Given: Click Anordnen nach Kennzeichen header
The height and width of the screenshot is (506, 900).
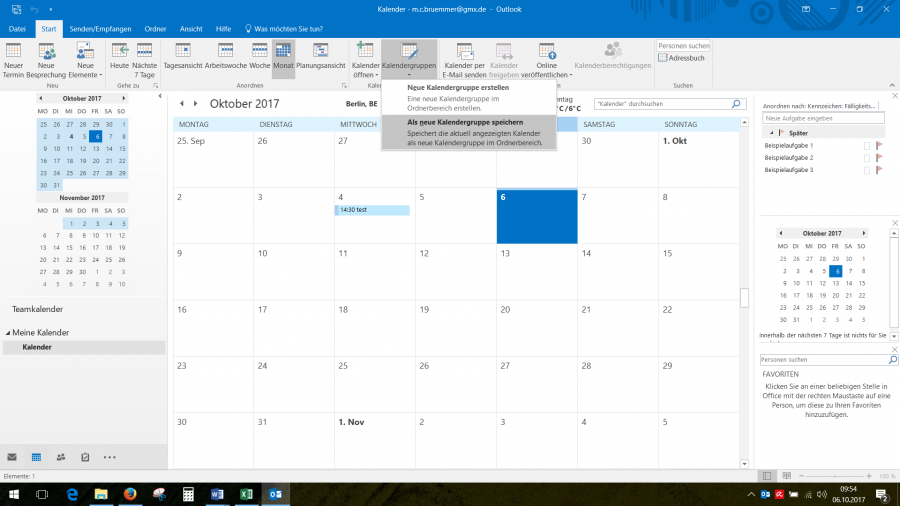Looking at the screenshot, I should (x=820, y=106).
